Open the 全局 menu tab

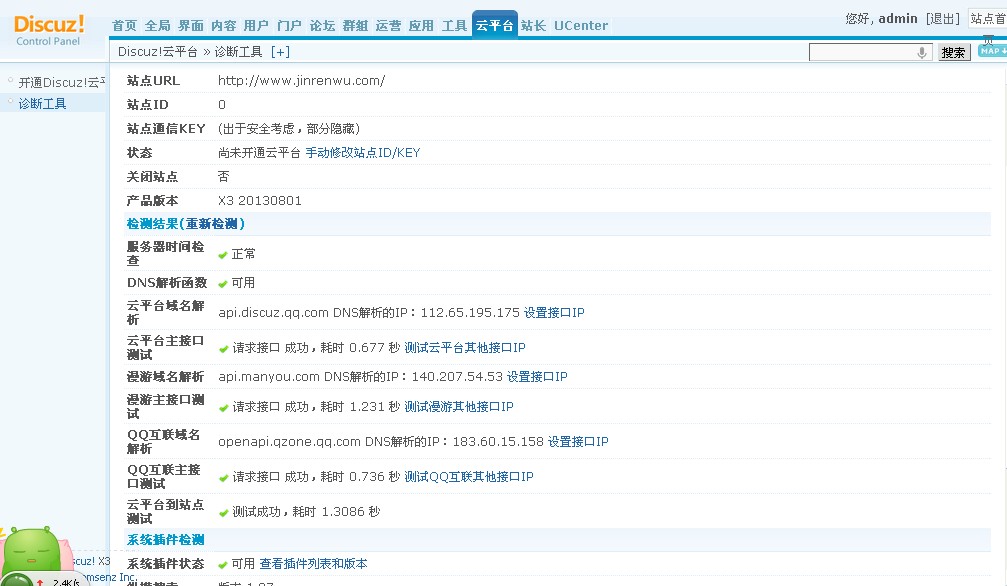pyautogui.click(x=157, y=26)
